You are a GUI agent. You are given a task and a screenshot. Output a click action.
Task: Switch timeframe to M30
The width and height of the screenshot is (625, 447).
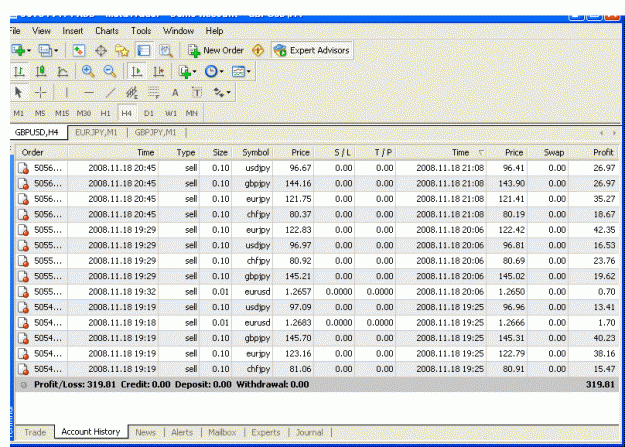coord(84,113)
